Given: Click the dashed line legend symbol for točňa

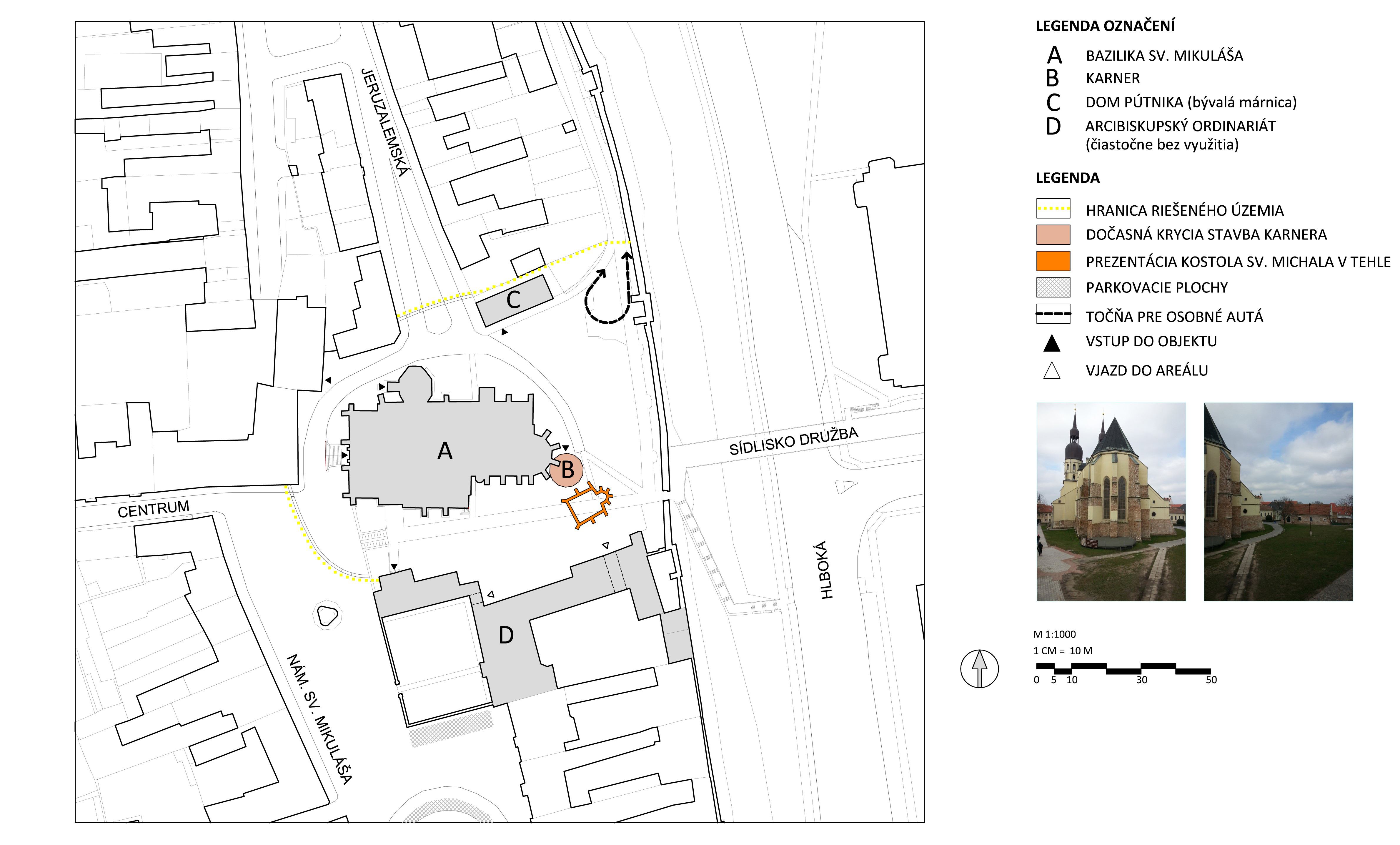Looking at the screenshot, I should coord(1053,314).
